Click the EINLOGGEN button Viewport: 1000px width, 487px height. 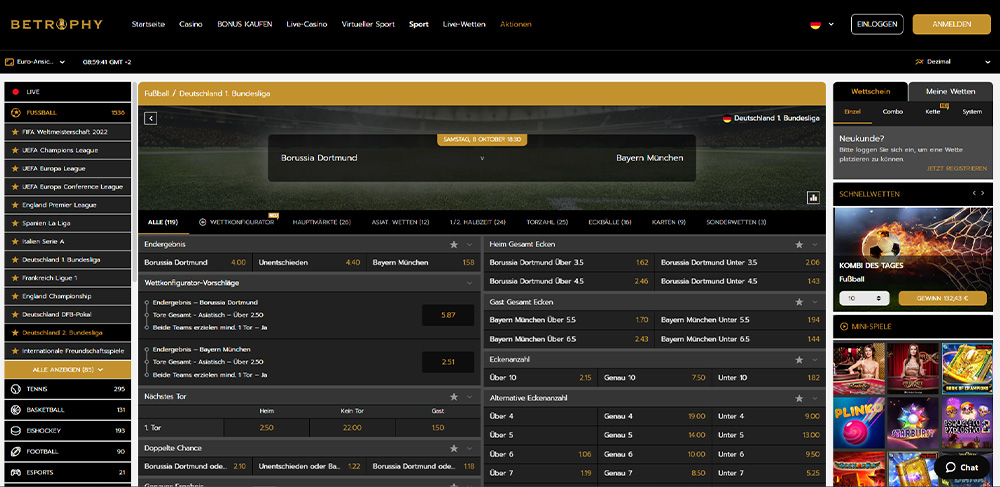[877, 24]
